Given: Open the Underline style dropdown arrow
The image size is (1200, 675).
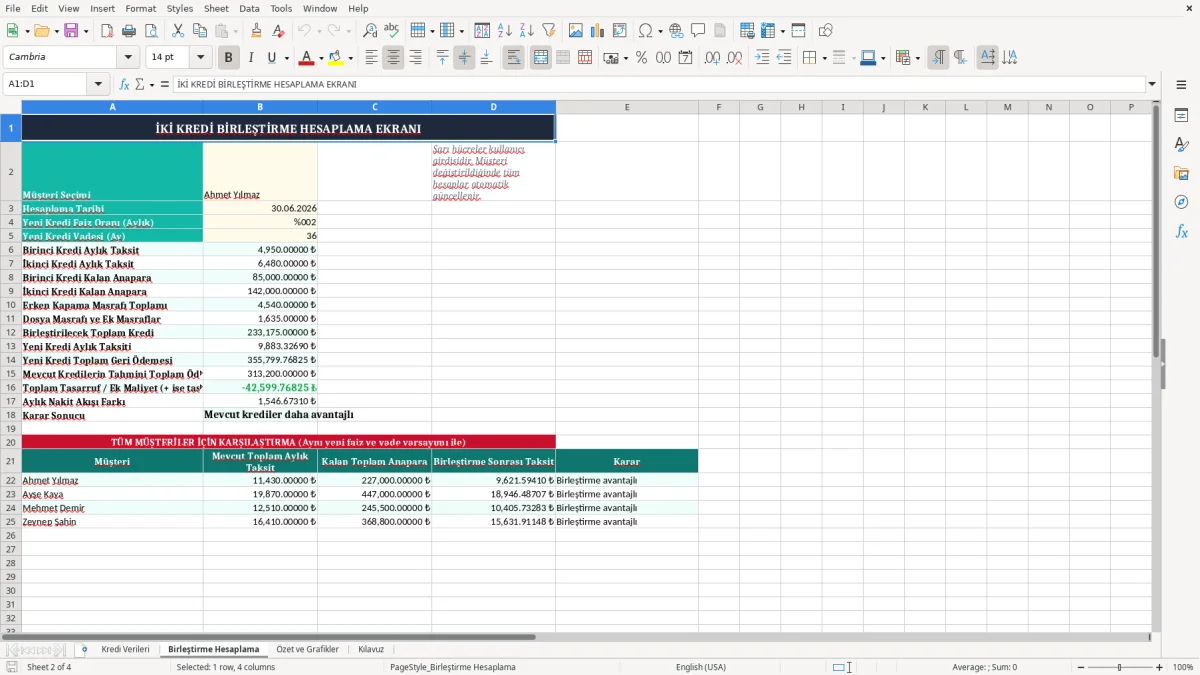Looking at the screenshot, I should click(x=286, y=58).
